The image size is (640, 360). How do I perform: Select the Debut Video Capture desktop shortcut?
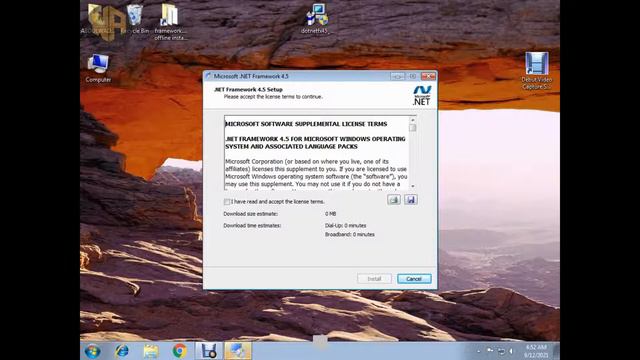pos(537,71)
